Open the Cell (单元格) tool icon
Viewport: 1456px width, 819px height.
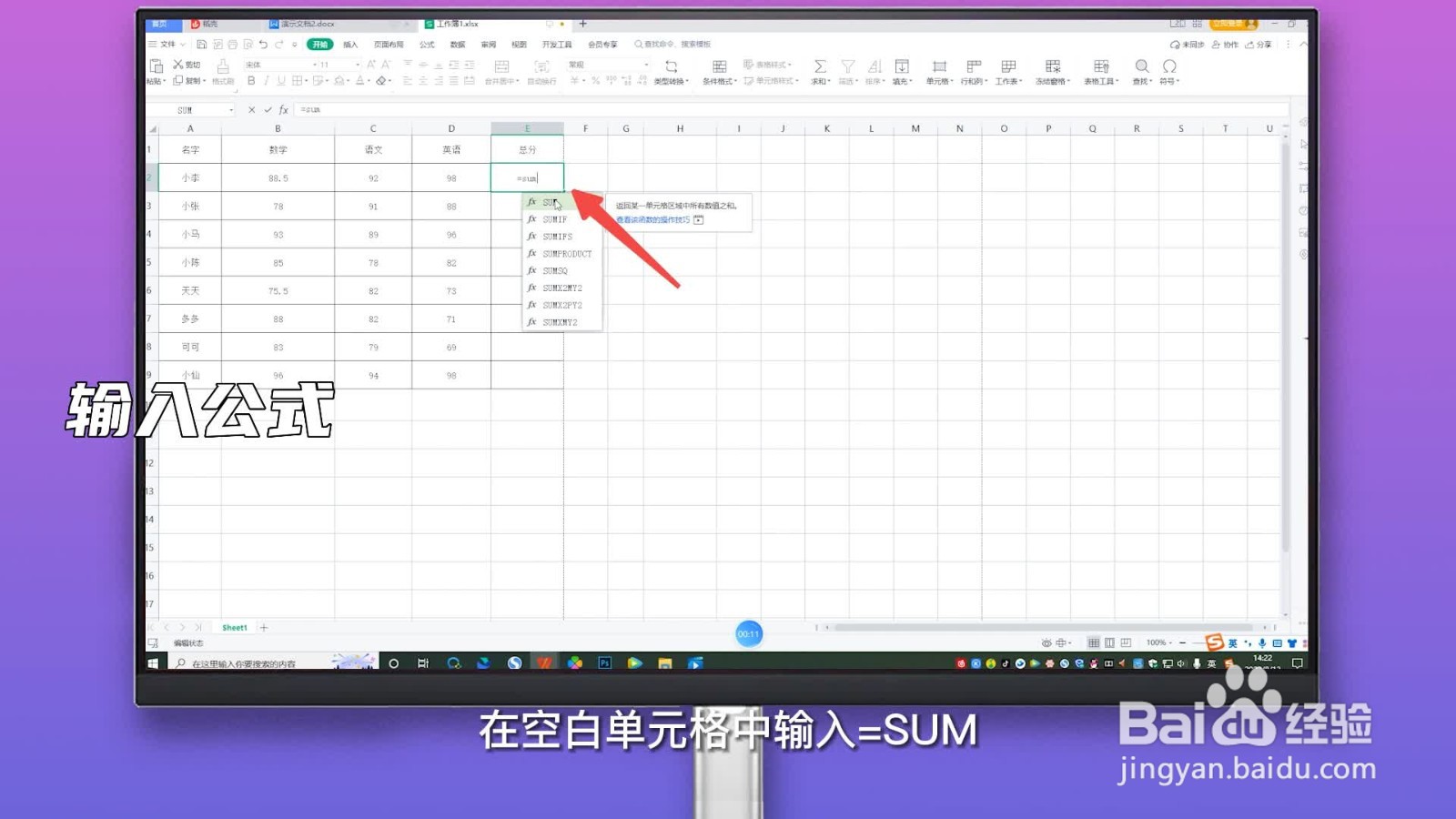(x=939, y=66)
